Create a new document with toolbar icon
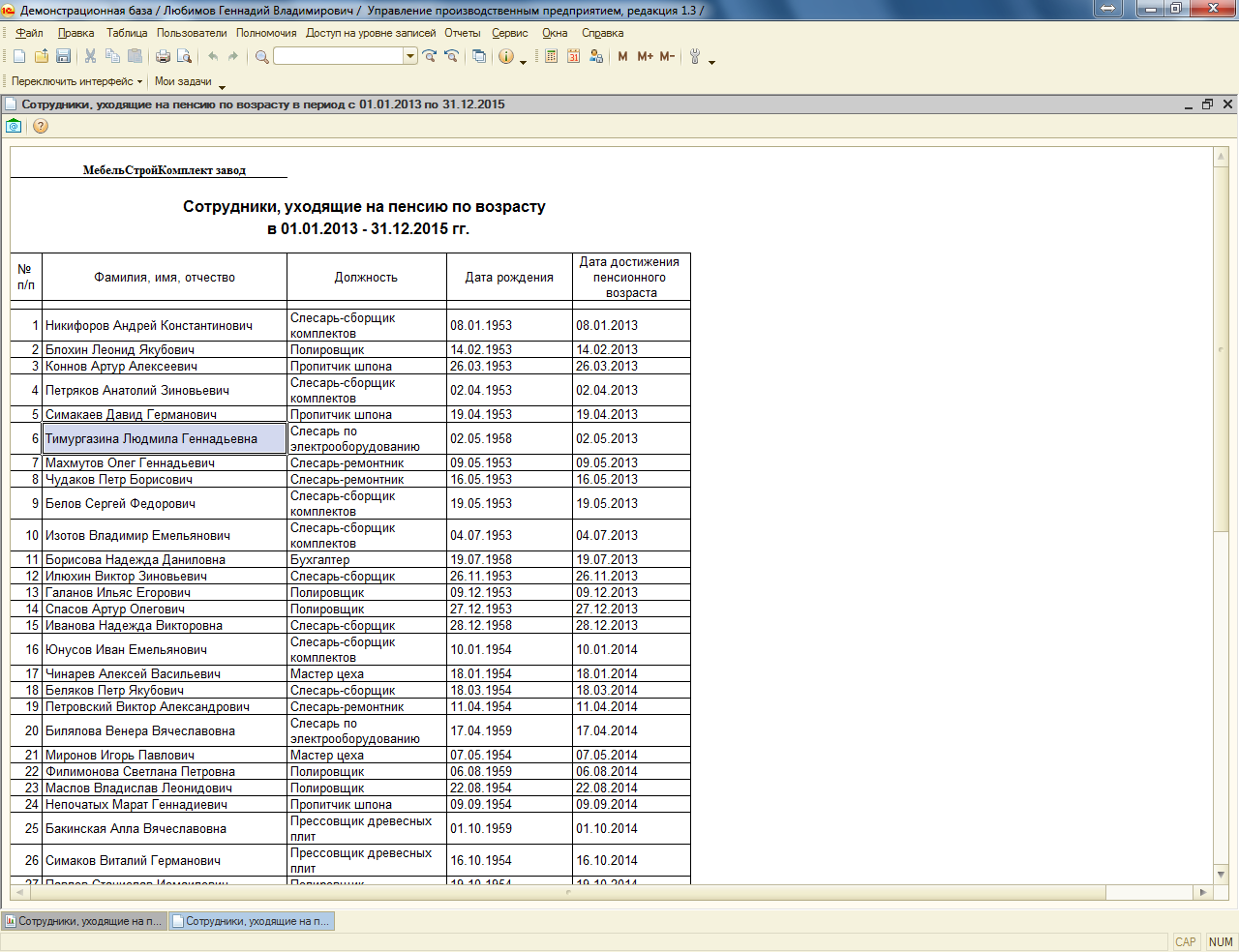The image size is (1239, 952). pos(19,57)
